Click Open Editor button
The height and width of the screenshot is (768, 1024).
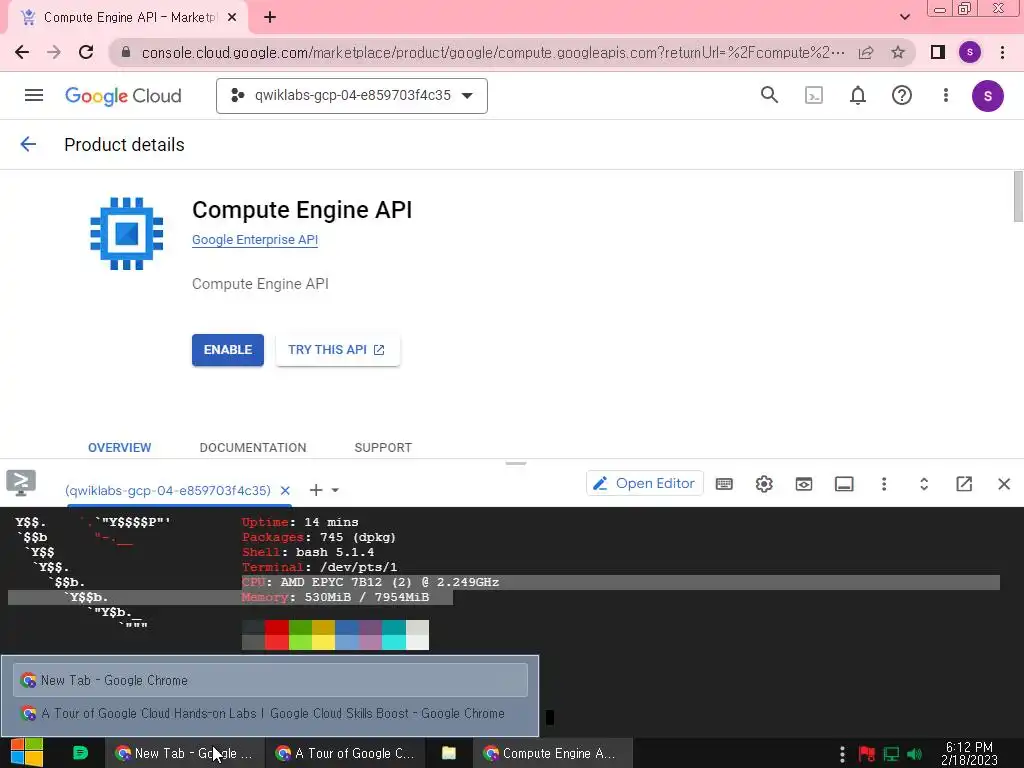click(x=645, y=483)
